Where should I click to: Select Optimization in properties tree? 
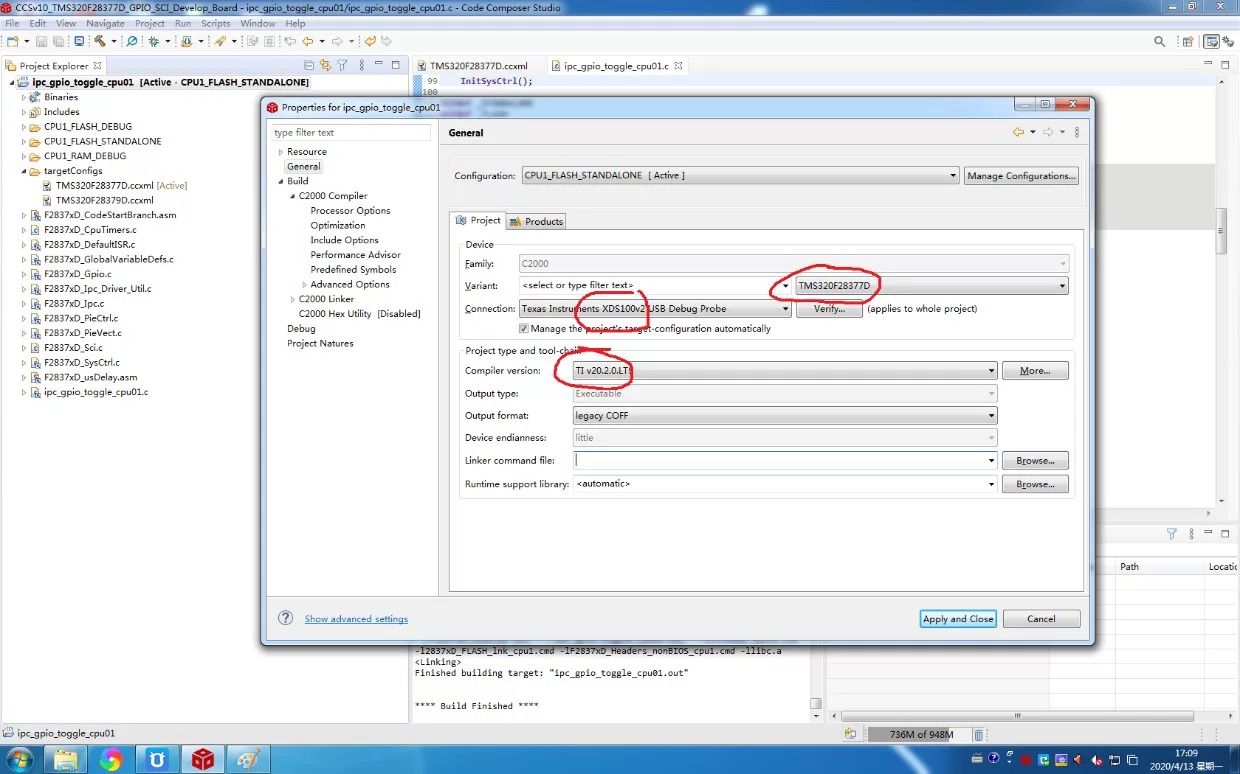click(338, 225)
